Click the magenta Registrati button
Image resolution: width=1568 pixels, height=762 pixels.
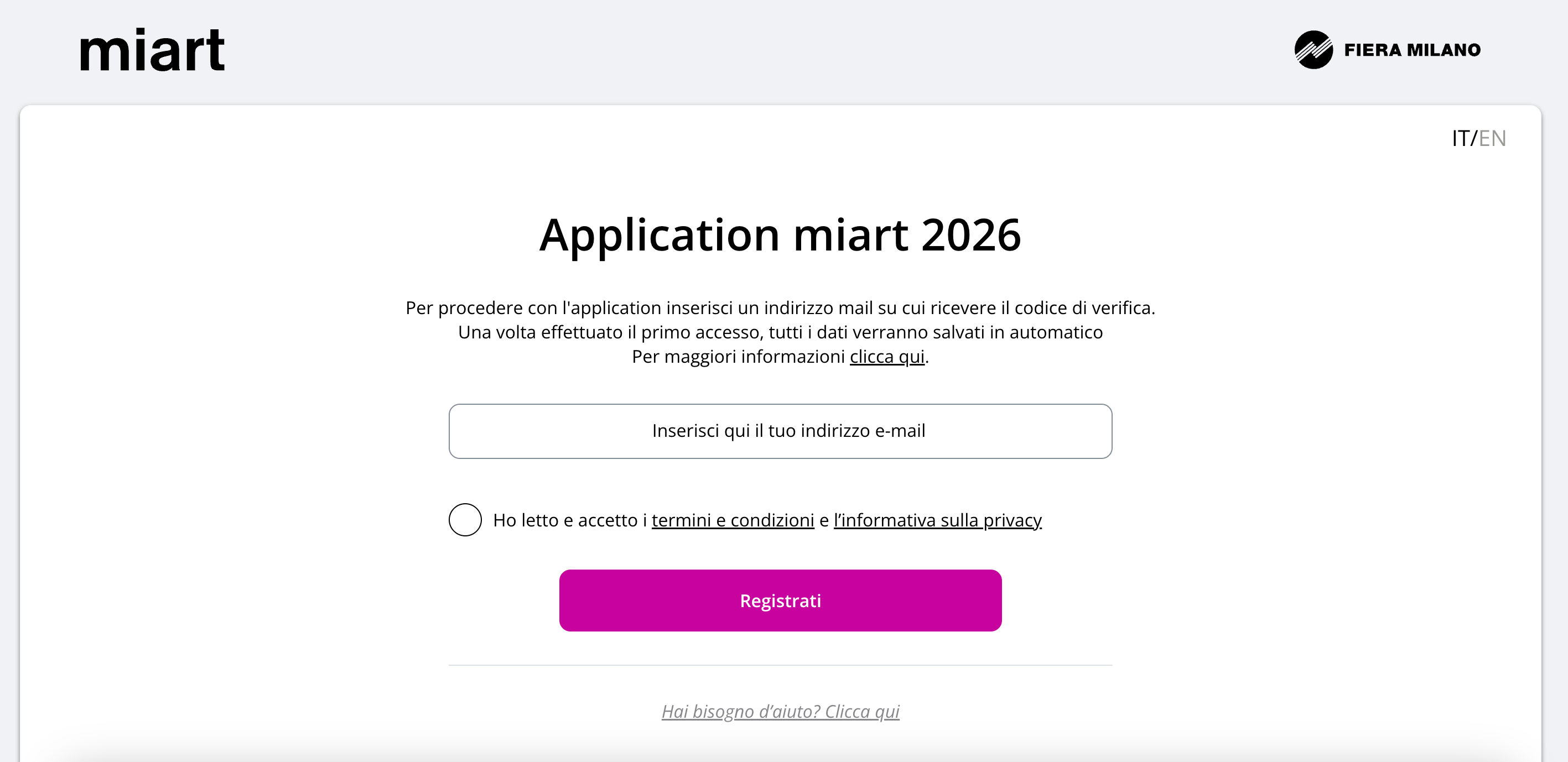pos(780,600)
